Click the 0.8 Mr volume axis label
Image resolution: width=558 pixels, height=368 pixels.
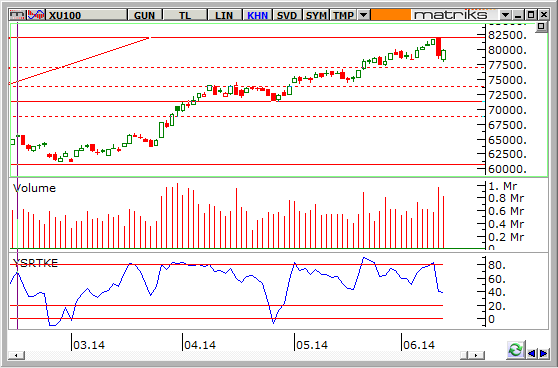tap(506, 198)
